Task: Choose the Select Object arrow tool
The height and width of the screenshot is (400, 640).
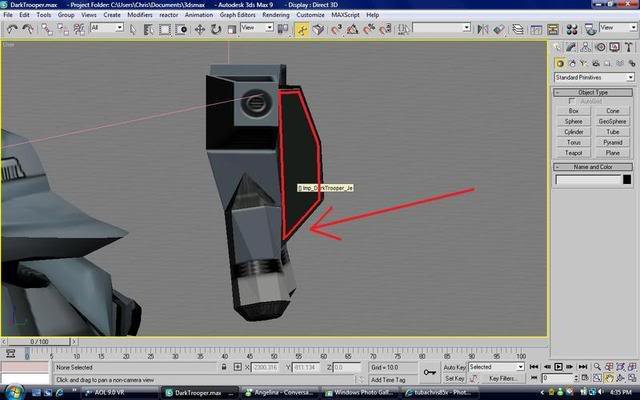Action: (x=133, y=29)
